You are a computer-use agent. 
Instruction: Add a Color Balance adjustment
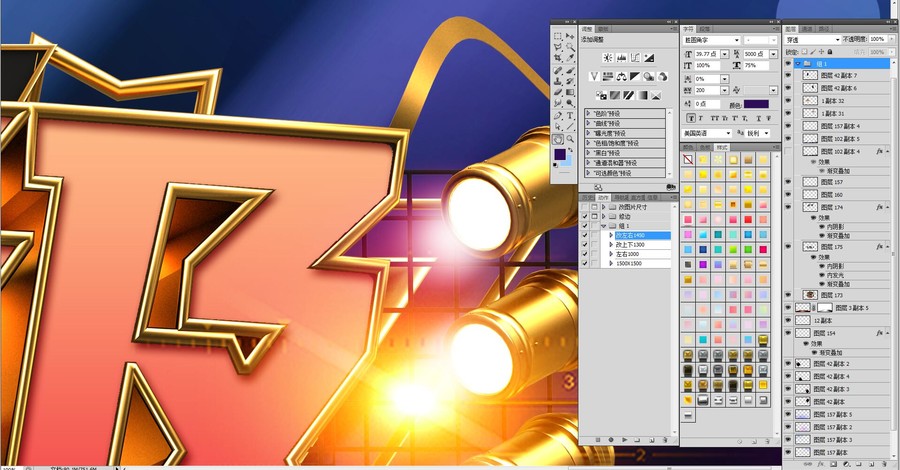622,76
